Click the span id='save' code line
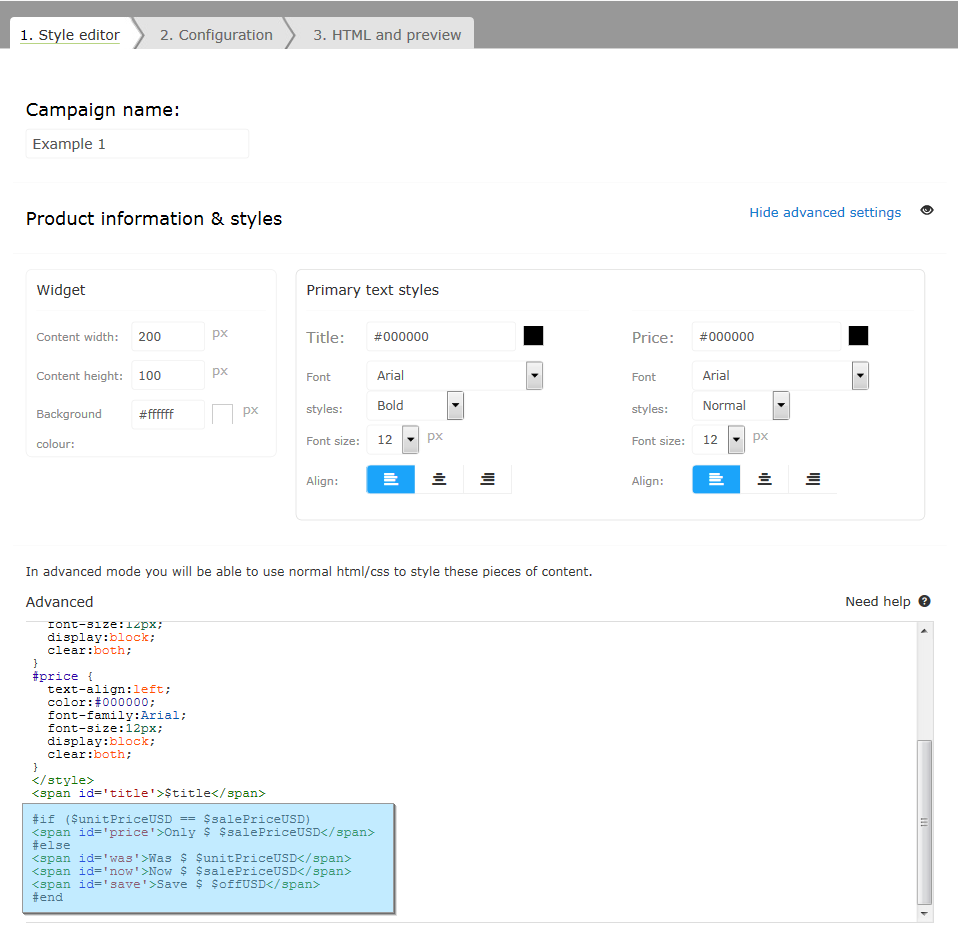958x927 pixels. tap(176, 884)
